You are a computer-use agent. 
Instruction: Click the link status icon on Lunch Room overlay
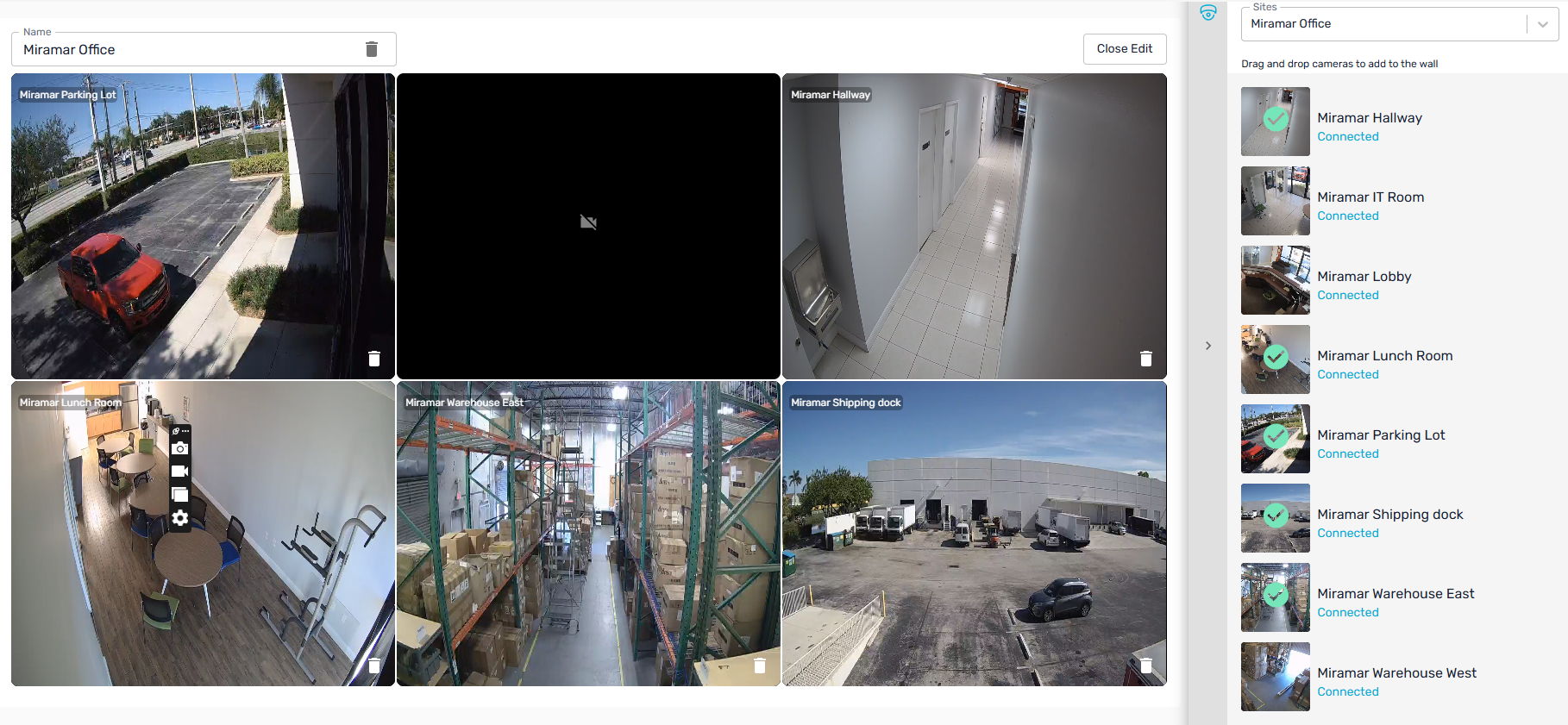point(176,431)
